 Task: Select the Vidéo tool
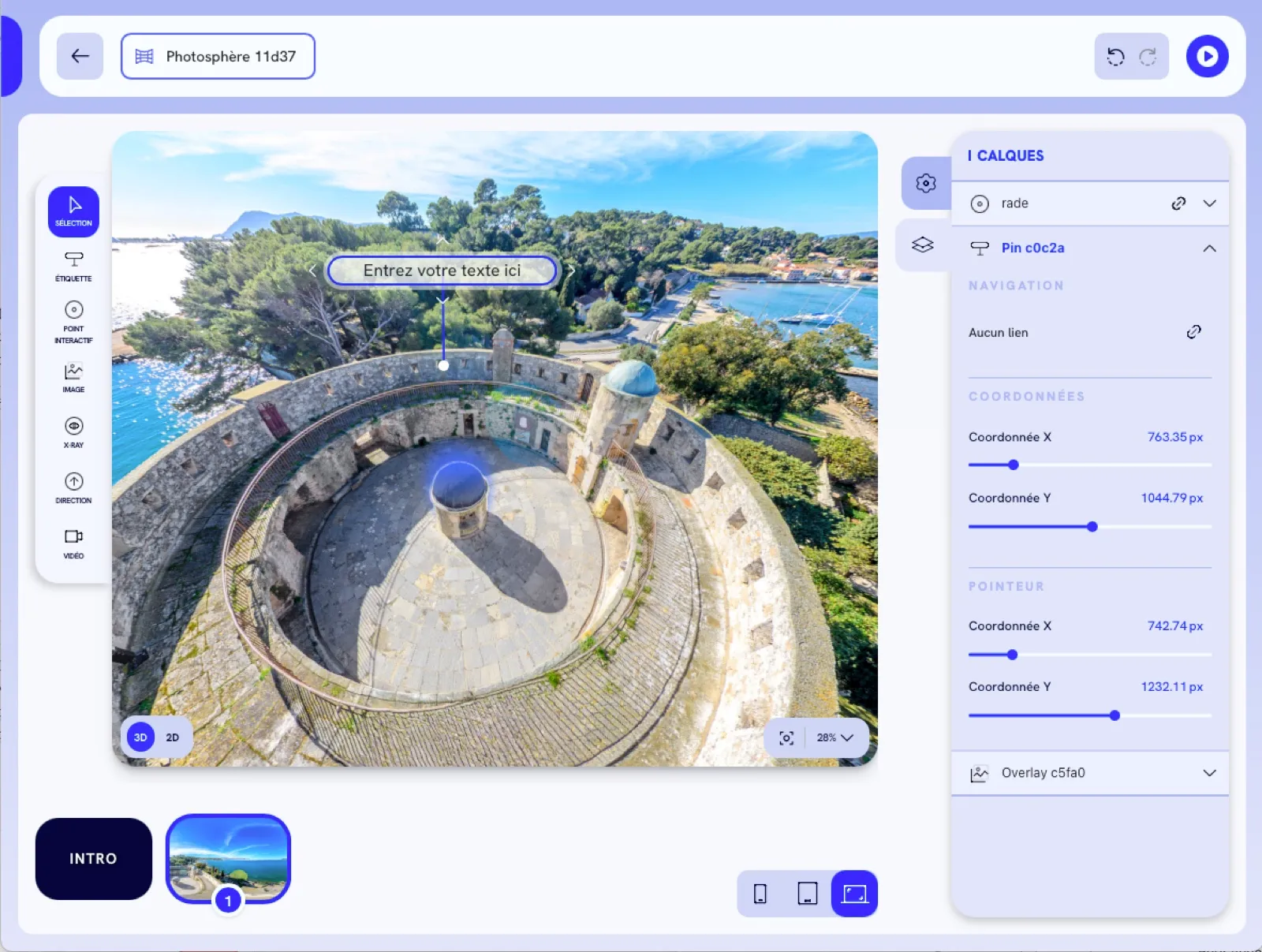[73, 543]
